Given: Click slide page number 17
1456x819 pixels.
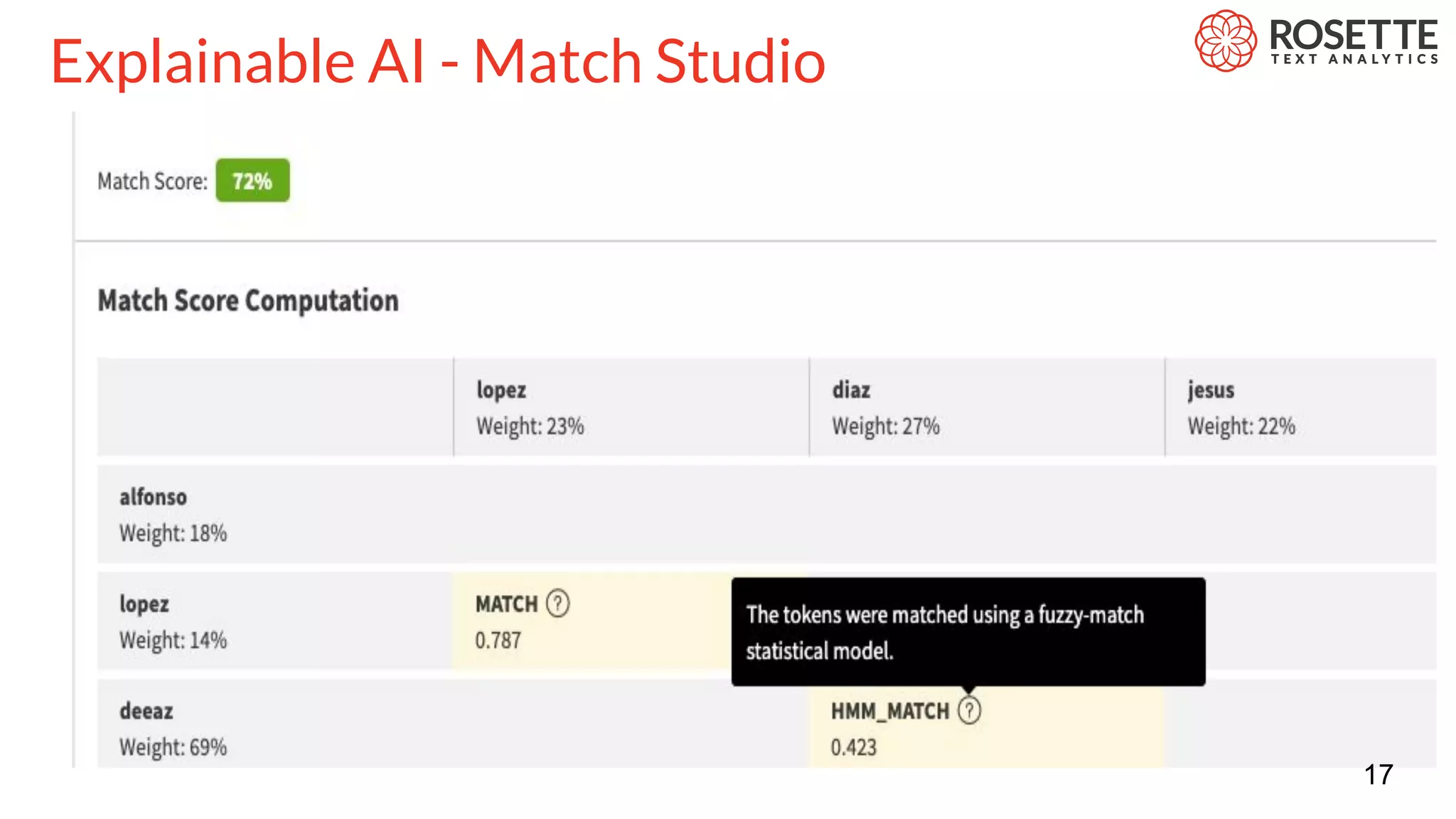Looking at the screenshot, I should [1378, 774].
